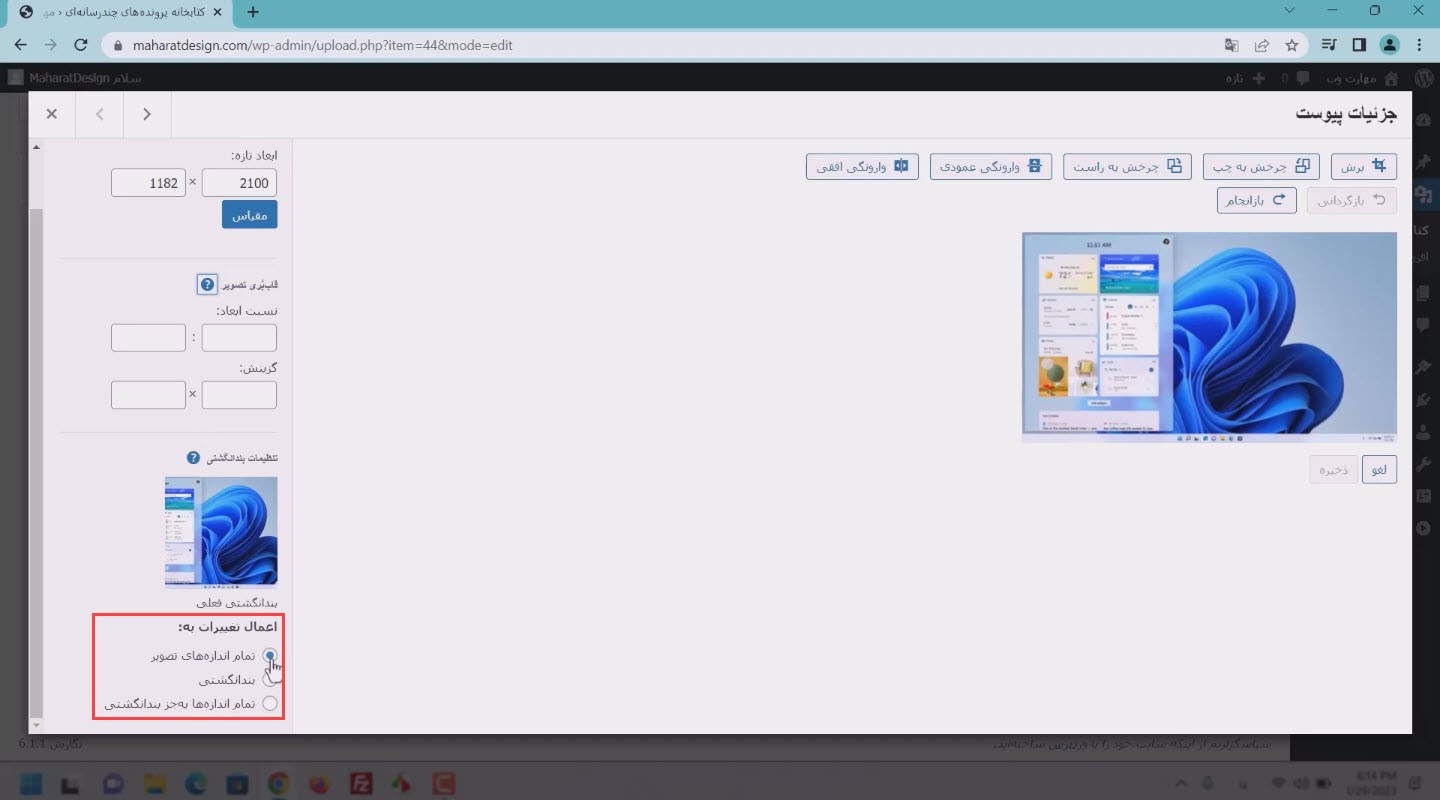The height and width of the screenshot is (800, 1440).
Task: Open the Chrome media control icon
Action: pos(1328,45)
